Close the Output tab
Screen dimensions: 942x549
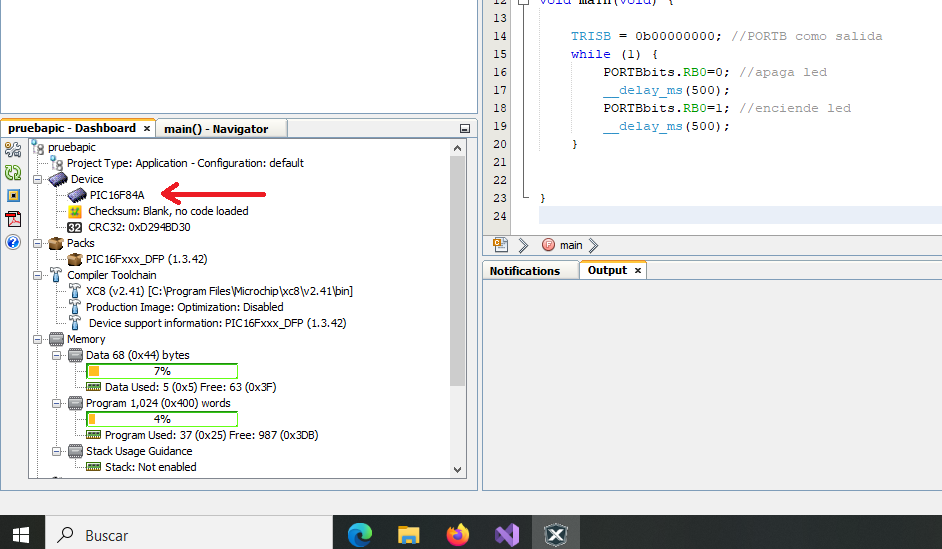tap(638, 271)
